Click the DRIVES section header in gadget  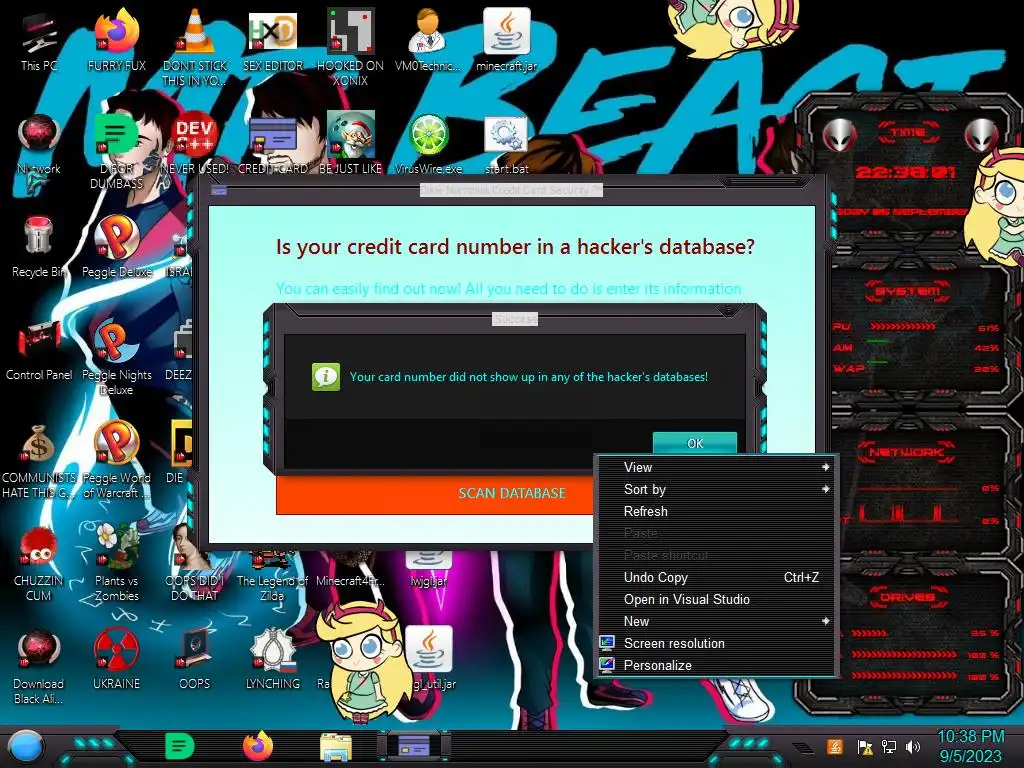pos(908,597)
